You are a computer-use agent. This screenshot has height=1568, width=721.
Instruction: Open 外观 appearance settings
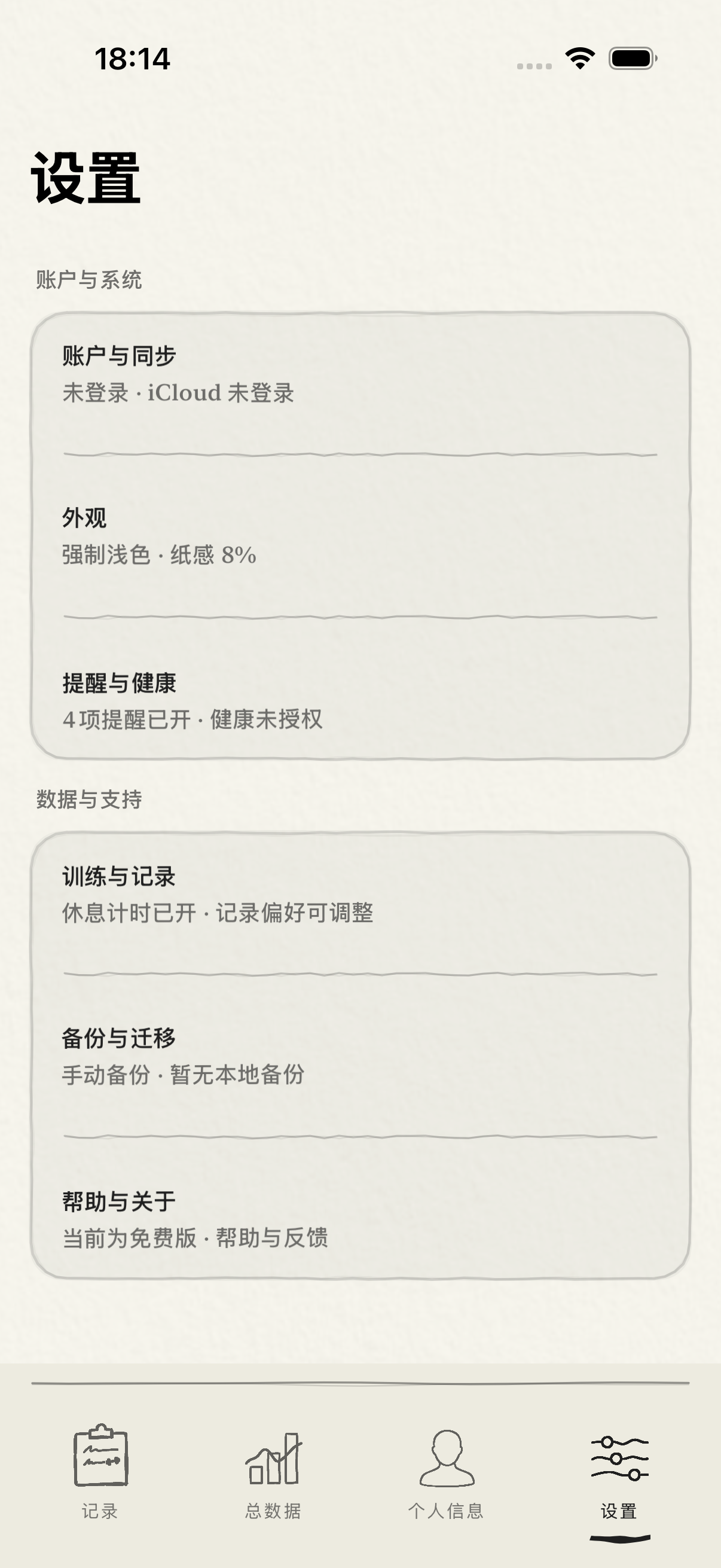[360, 536]
